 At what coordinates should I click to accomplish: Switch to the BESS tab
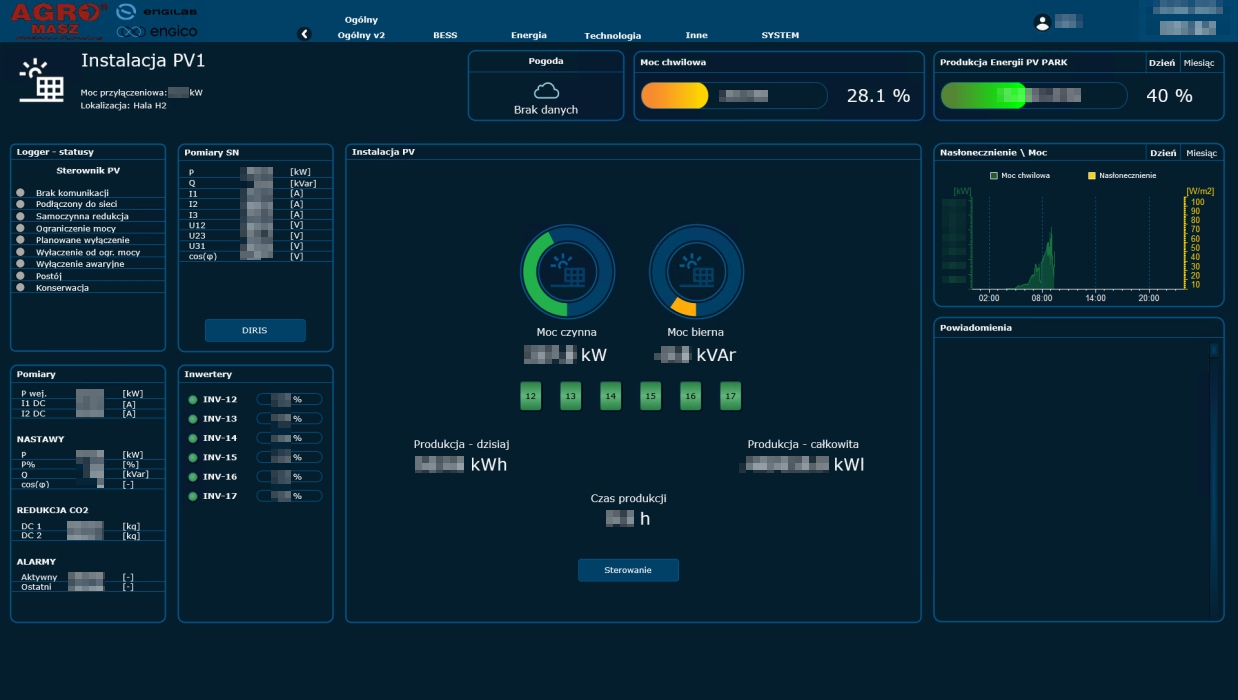point(445,35)
